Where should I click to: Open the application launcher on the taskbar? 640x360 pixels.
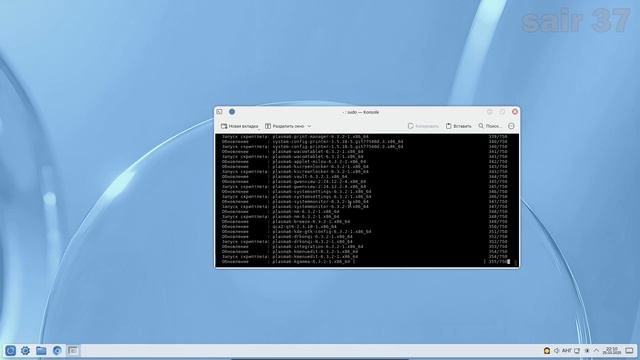tap(10, 351)
